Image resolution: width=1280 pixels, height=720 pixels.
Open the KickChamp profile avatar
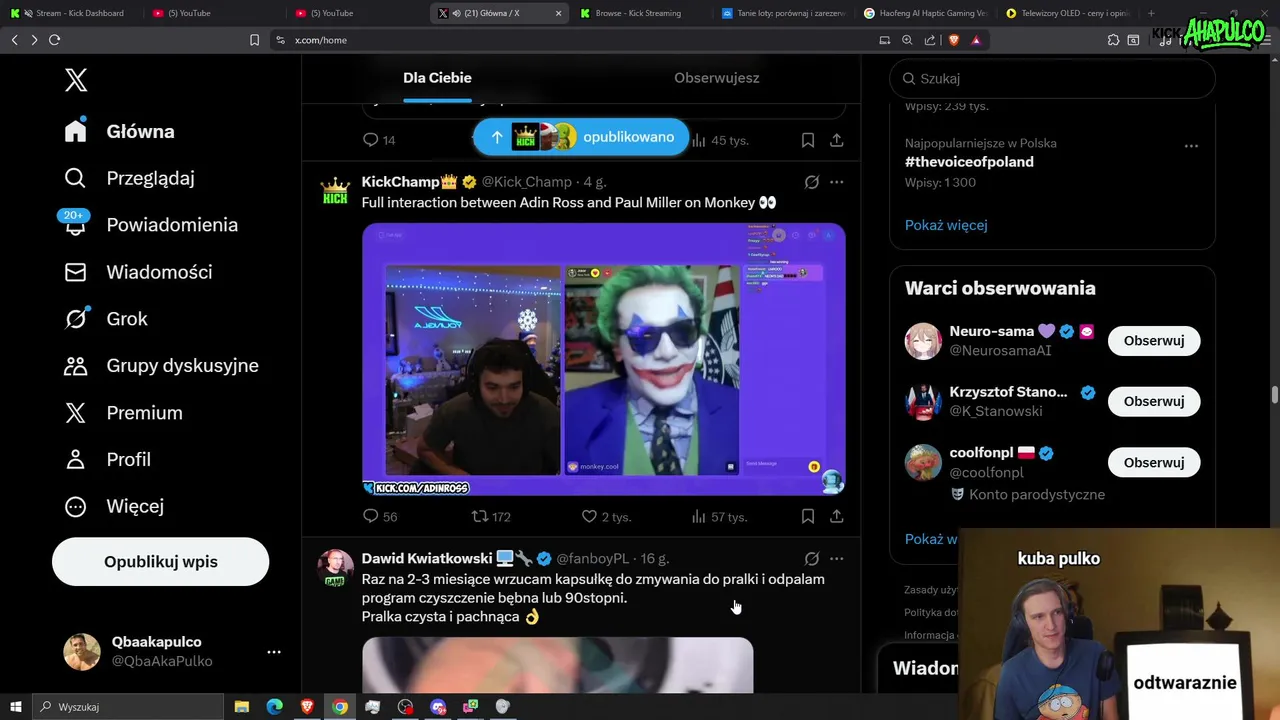tap(335, 190)
